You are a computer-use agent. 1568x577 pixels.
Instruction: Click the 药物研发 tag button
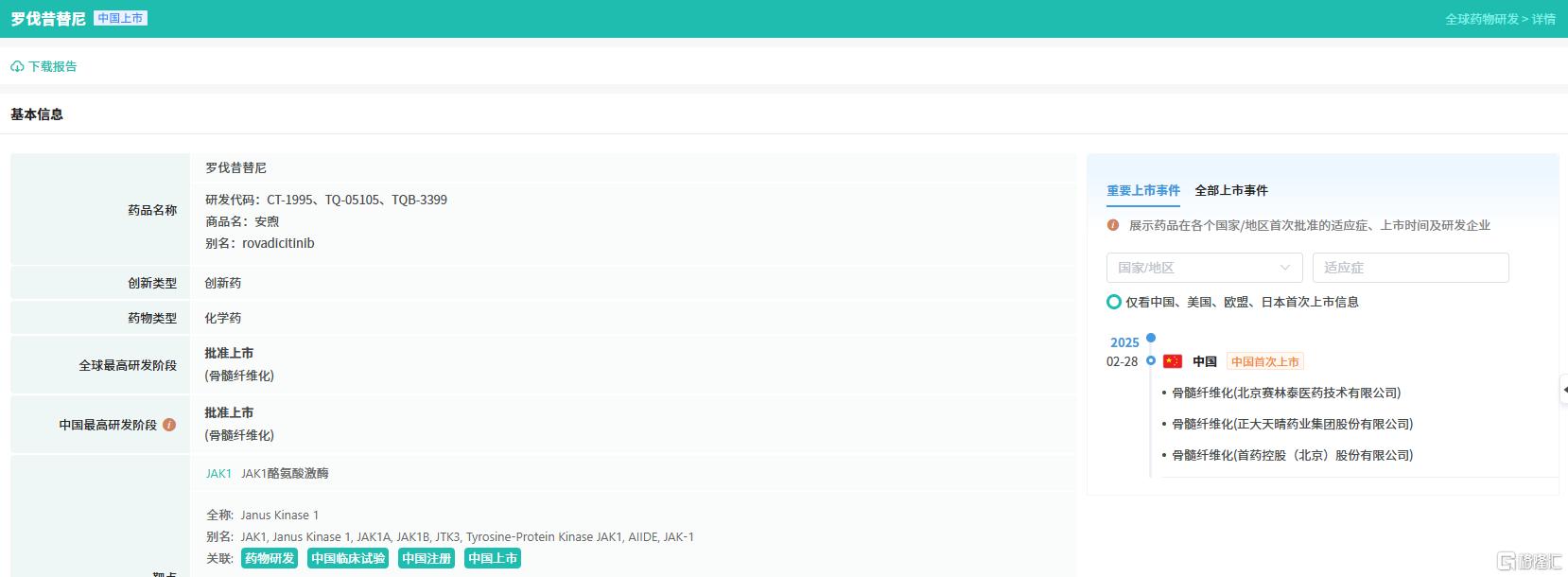(x=270, y=558)
